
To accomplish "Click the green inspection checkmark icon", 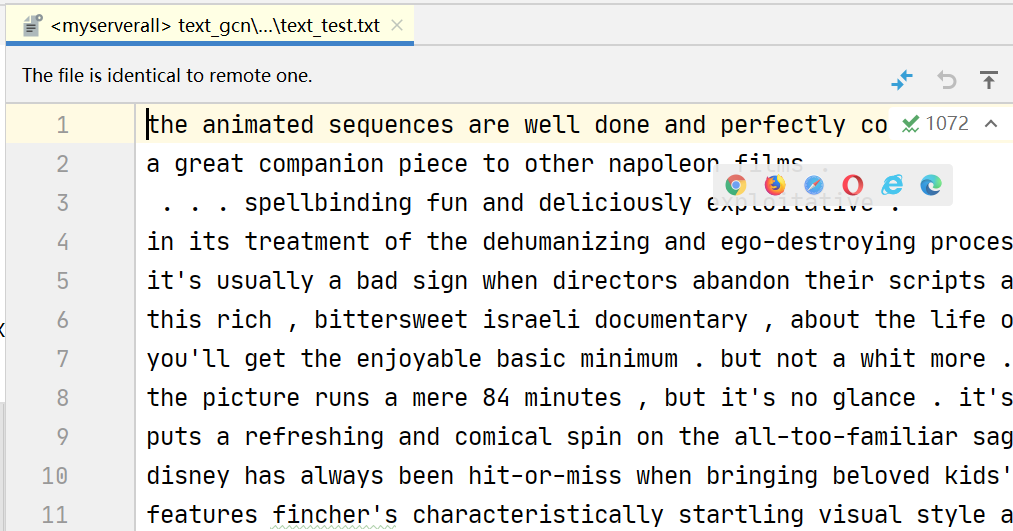I will click(910, 124).
